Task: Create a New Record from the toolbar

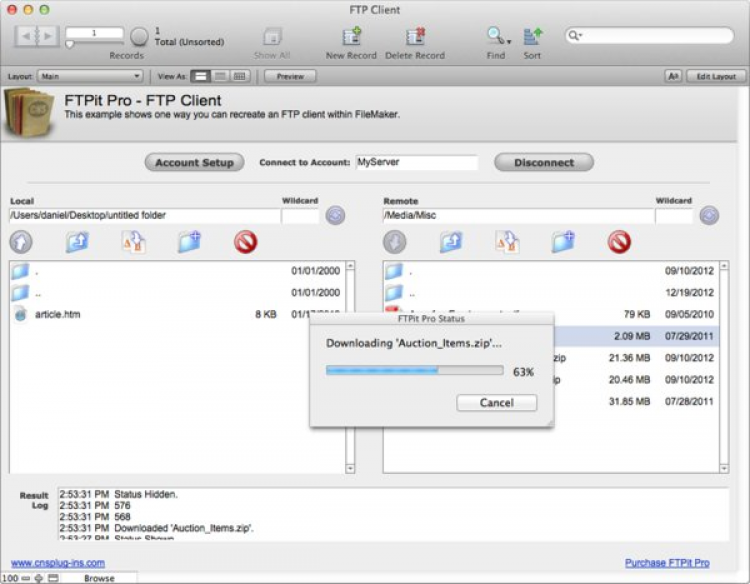Action: click(x=352, y=36)
